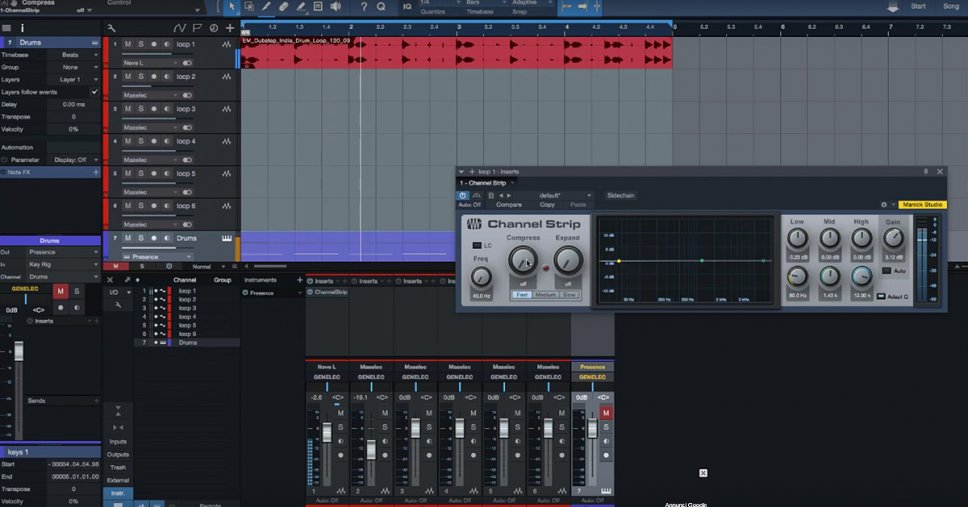Click the add track plus icon

tap(231, 28)
